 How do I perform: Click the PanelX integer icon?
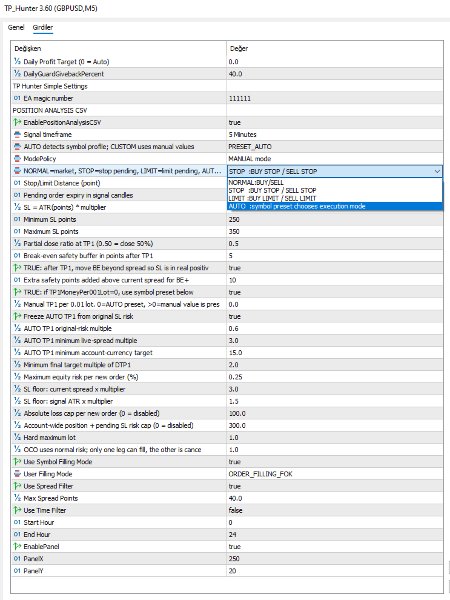[17, 559]
